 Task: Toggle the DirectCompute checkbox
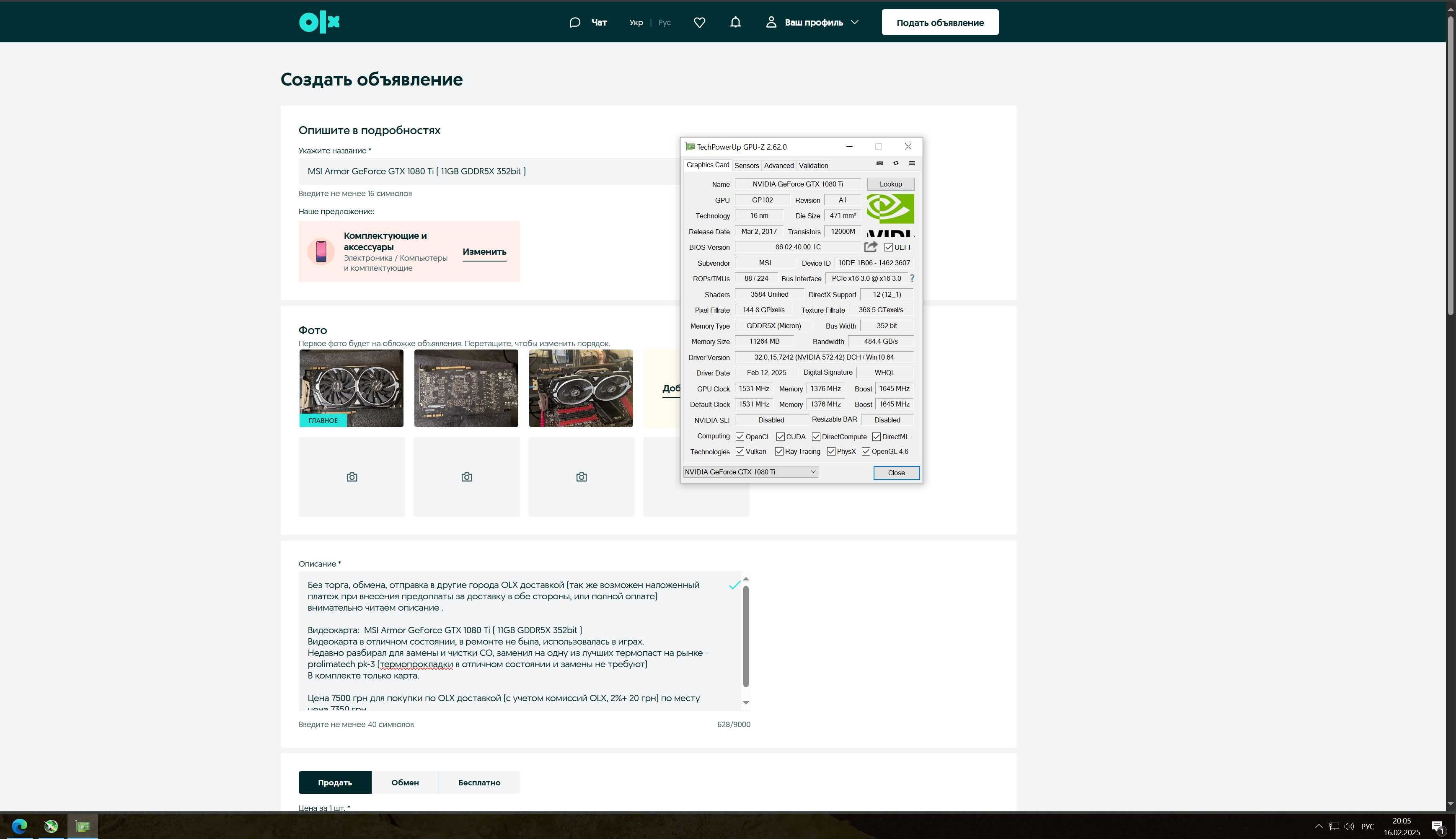coord(816,436)
